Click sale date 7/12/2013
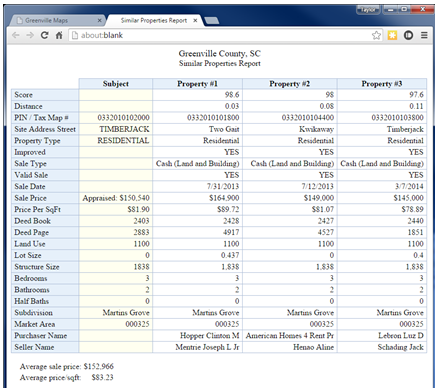 [318, 186]
